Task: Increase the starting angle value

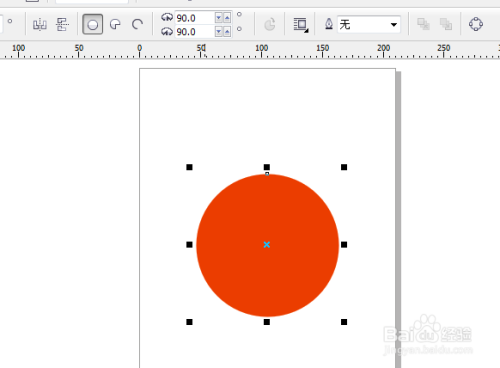Action: (227, 18)
